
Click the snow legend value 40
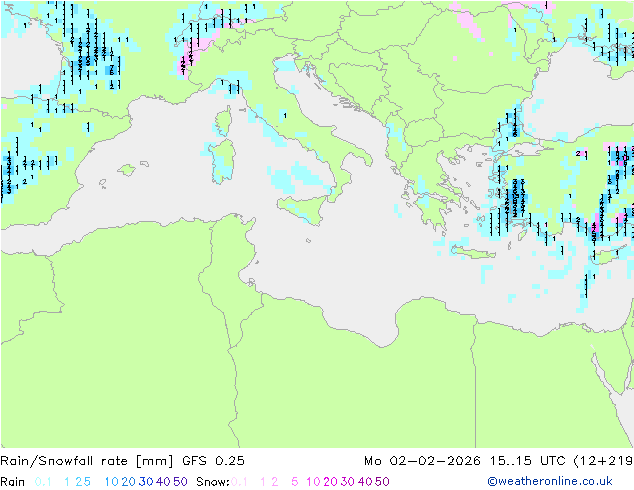(x=365, y=482)
